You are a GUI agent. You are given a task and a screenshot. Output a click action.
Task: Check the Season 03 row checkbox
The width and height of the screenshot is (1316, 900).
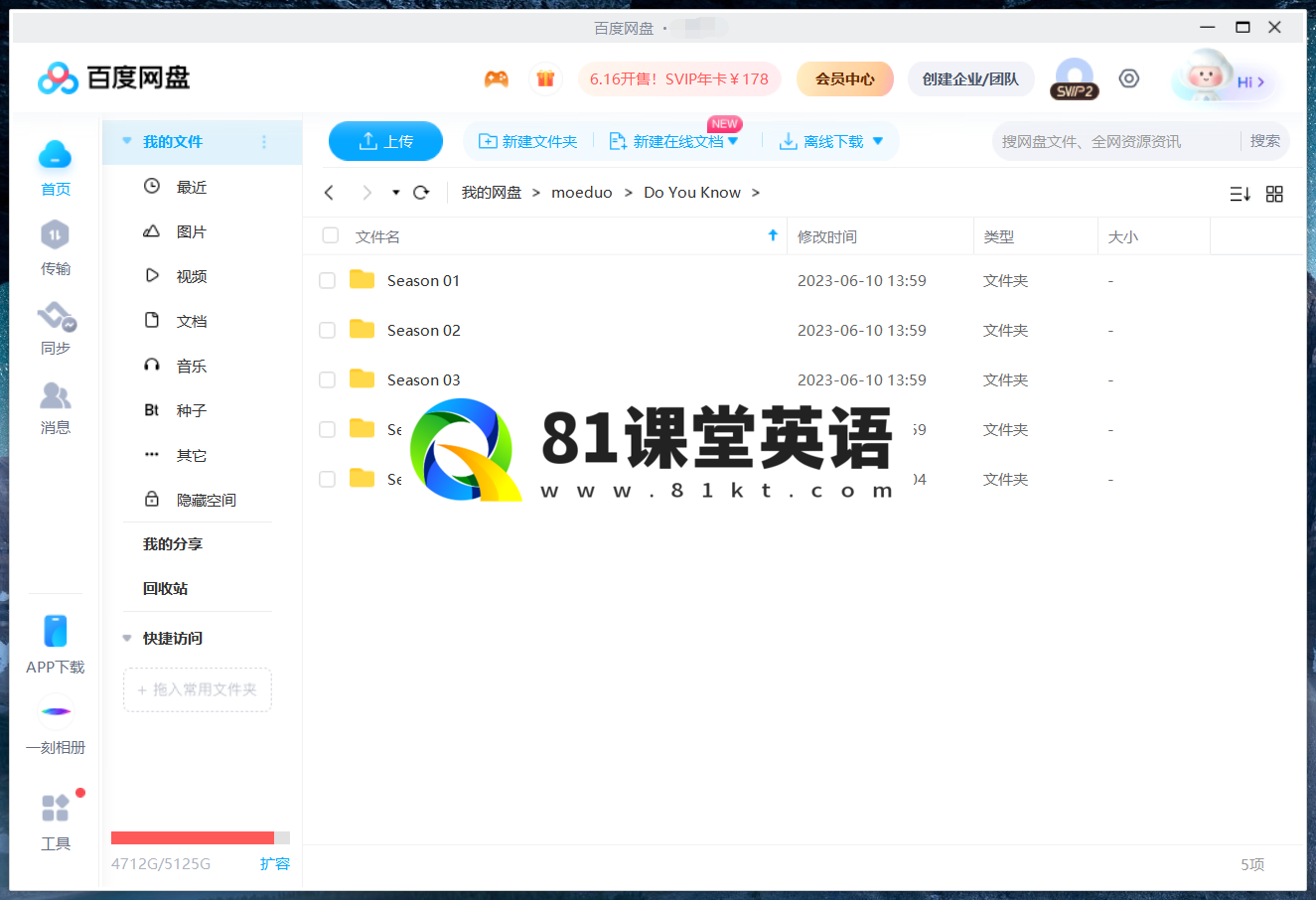(327, 380)
